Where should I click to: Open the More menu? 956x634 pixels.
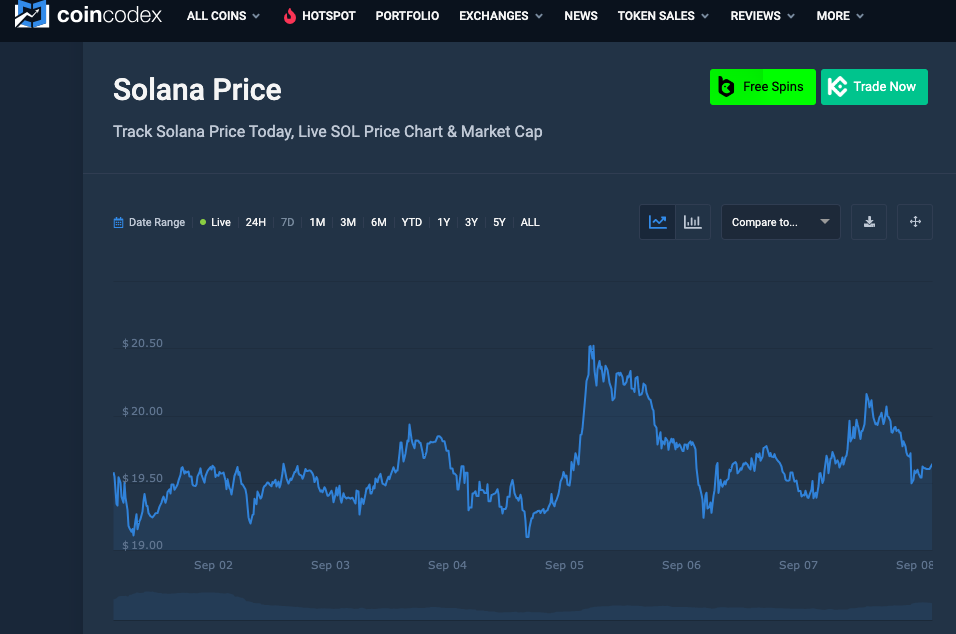tap(840, 16)
